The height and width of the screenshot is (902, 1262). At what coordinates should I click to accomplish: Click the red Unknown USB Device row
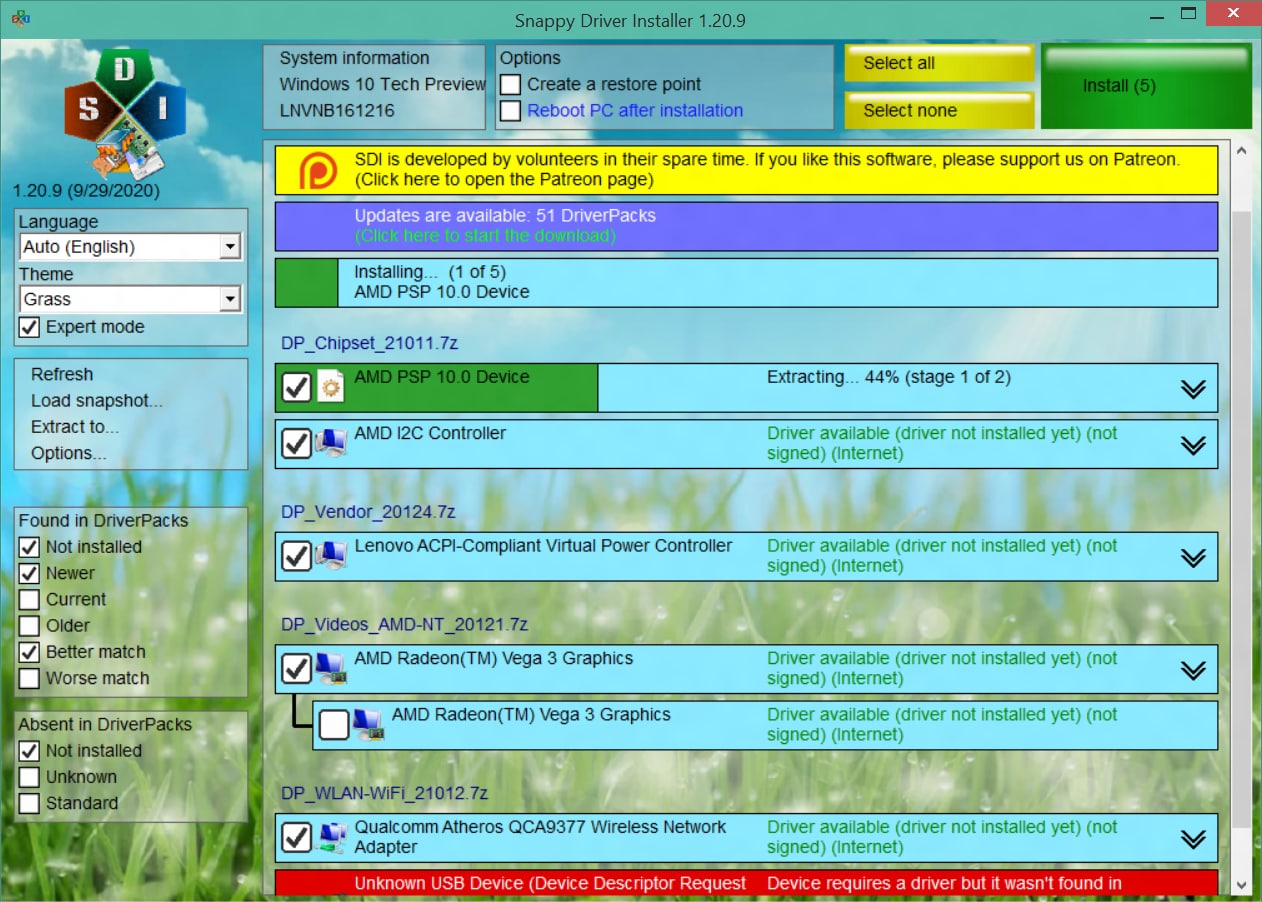[746, 882]
